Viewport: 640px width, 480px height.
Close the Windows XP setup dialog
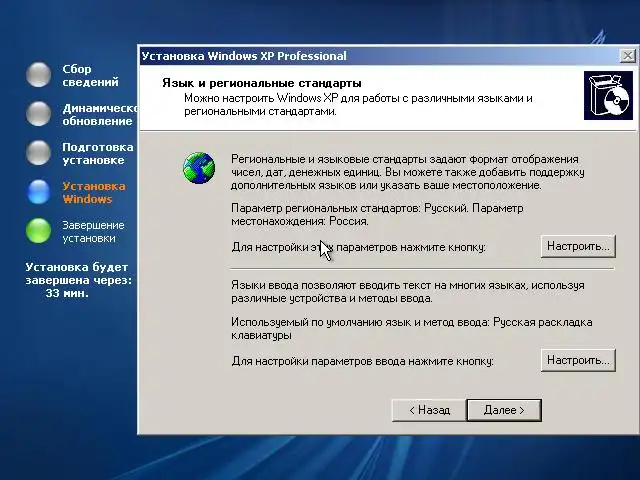click(x=627, y=56)
